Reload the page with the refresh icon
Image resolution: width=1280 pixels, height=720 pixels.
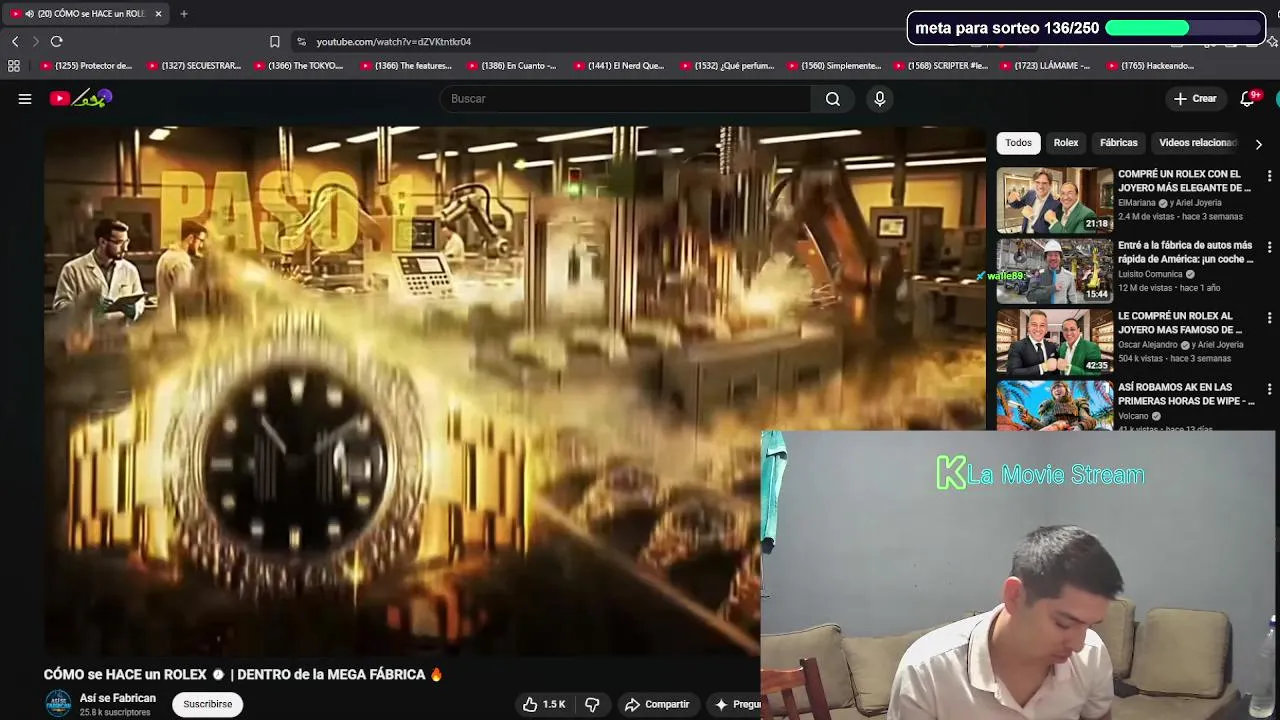(57, 41)
